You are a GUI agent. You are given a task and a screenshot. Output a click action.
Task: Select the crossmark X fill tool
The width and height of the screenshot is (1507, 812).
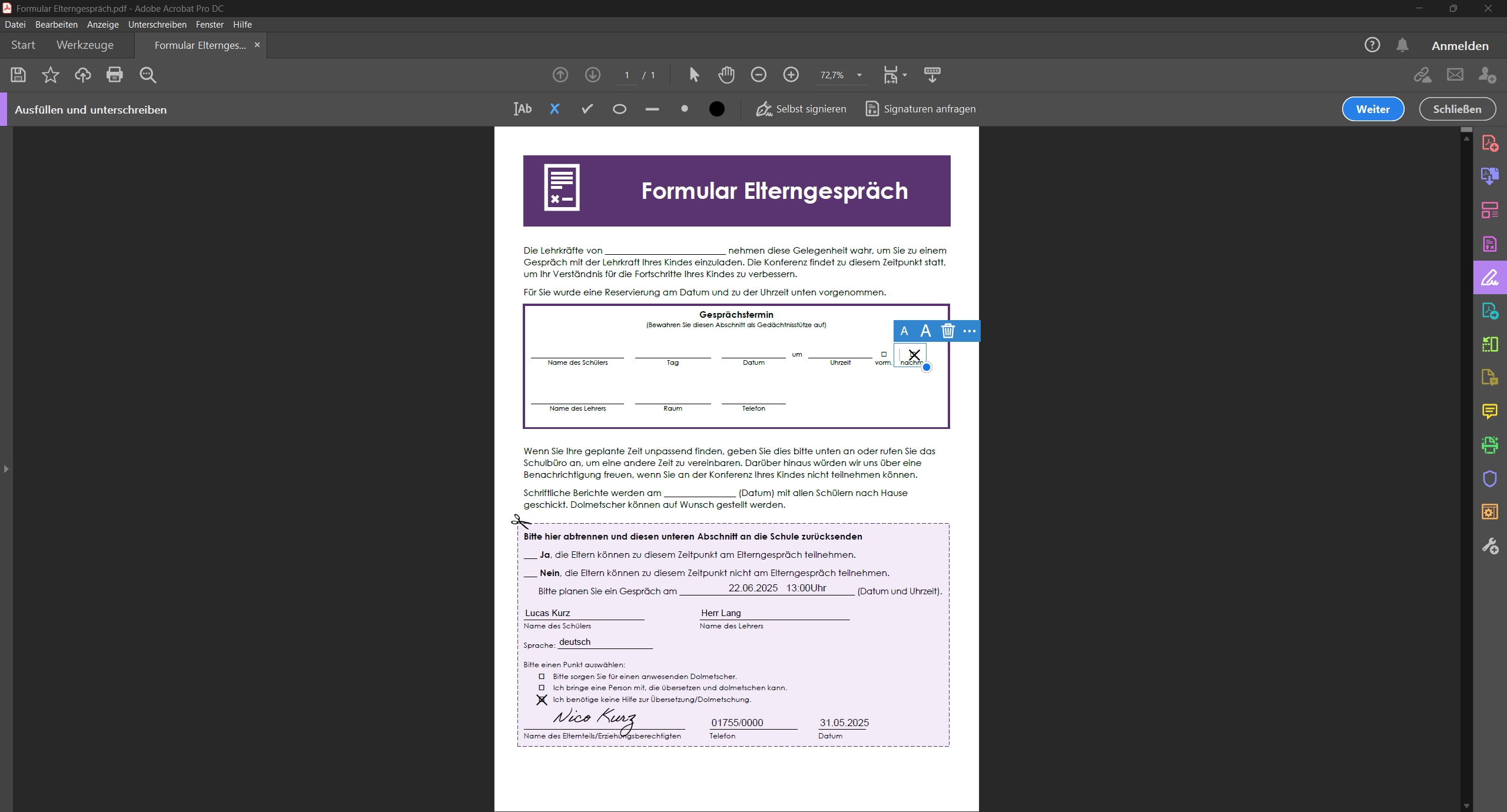(x=555, y=109)
